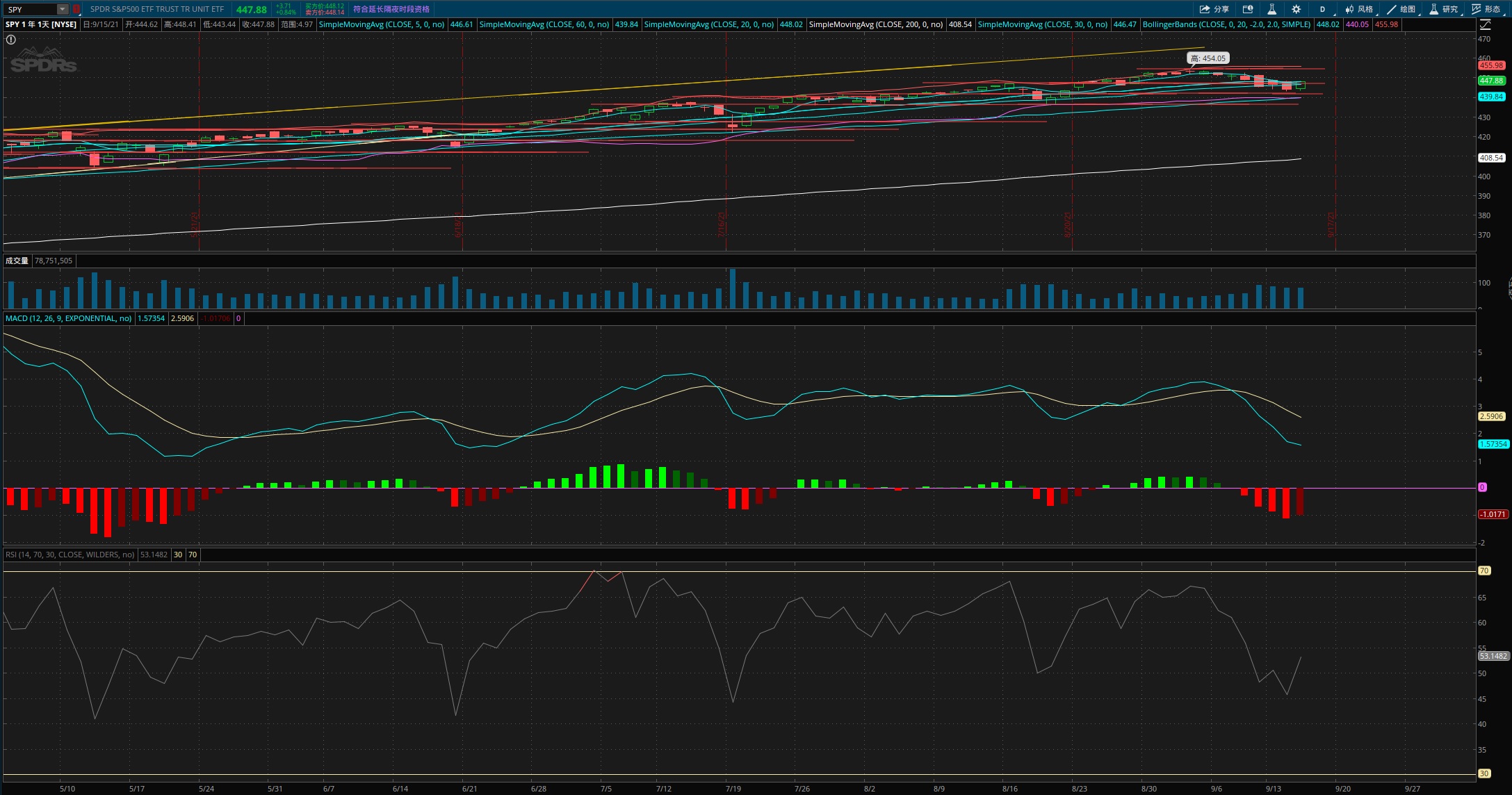Click SimpleMovingAvg (CLOSE, 5, 0, no) label
Screen dimensions: 1512x795
coord(382,24)
